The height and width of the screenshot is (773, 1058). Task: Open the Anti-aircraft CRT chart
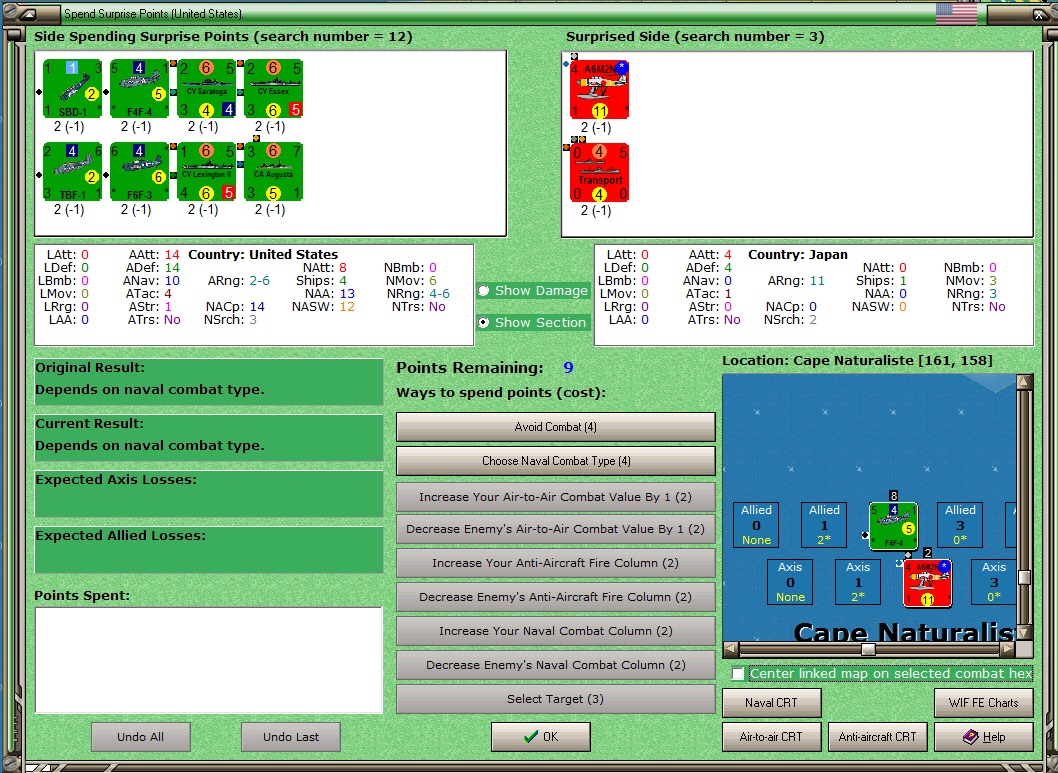coord(877,737)
